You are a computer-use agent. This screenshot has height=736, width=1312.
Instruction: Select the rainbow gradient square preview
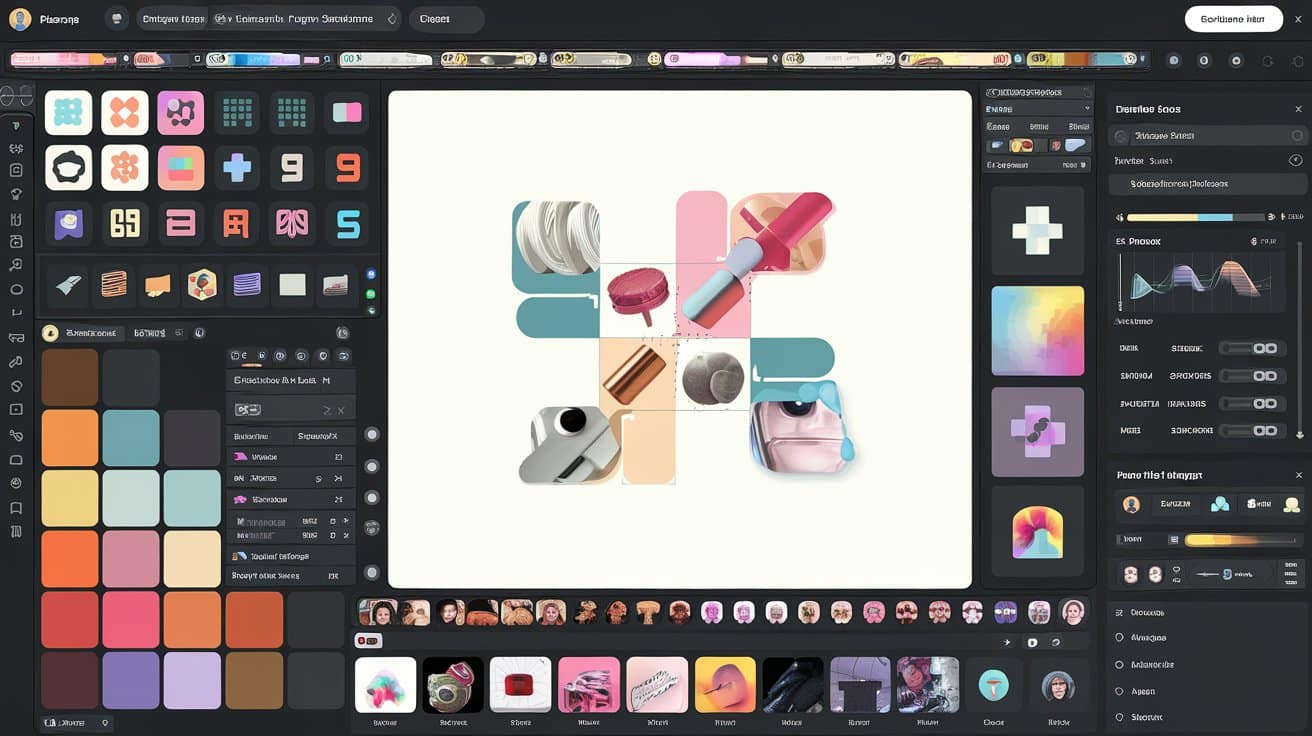coord(1037,331)
